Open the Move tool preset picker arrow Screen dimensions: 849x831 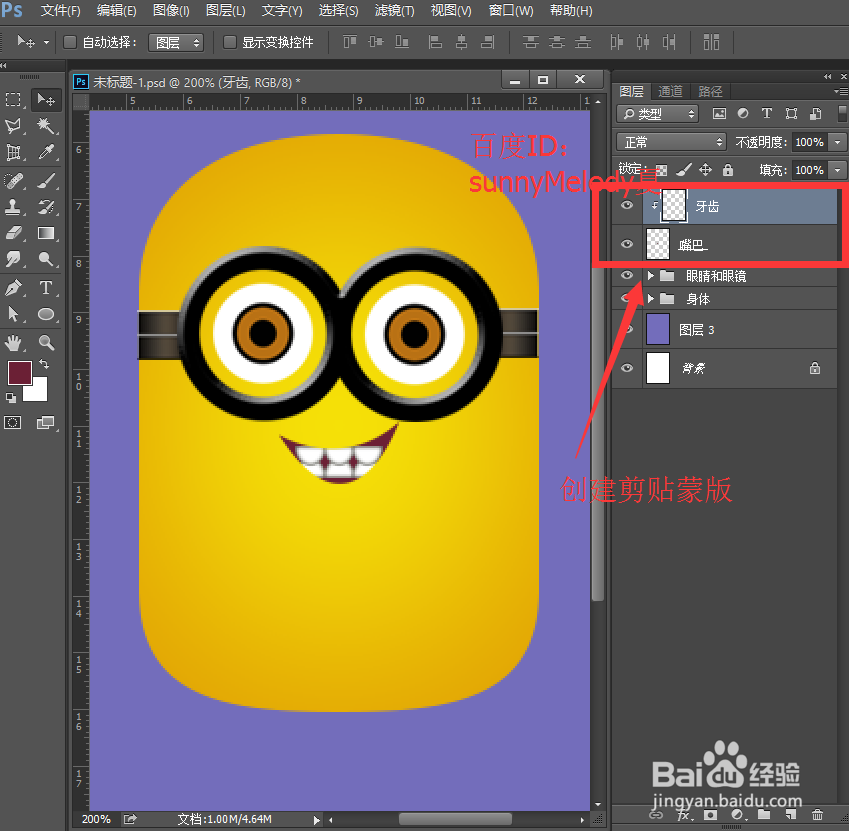point(47,42)
